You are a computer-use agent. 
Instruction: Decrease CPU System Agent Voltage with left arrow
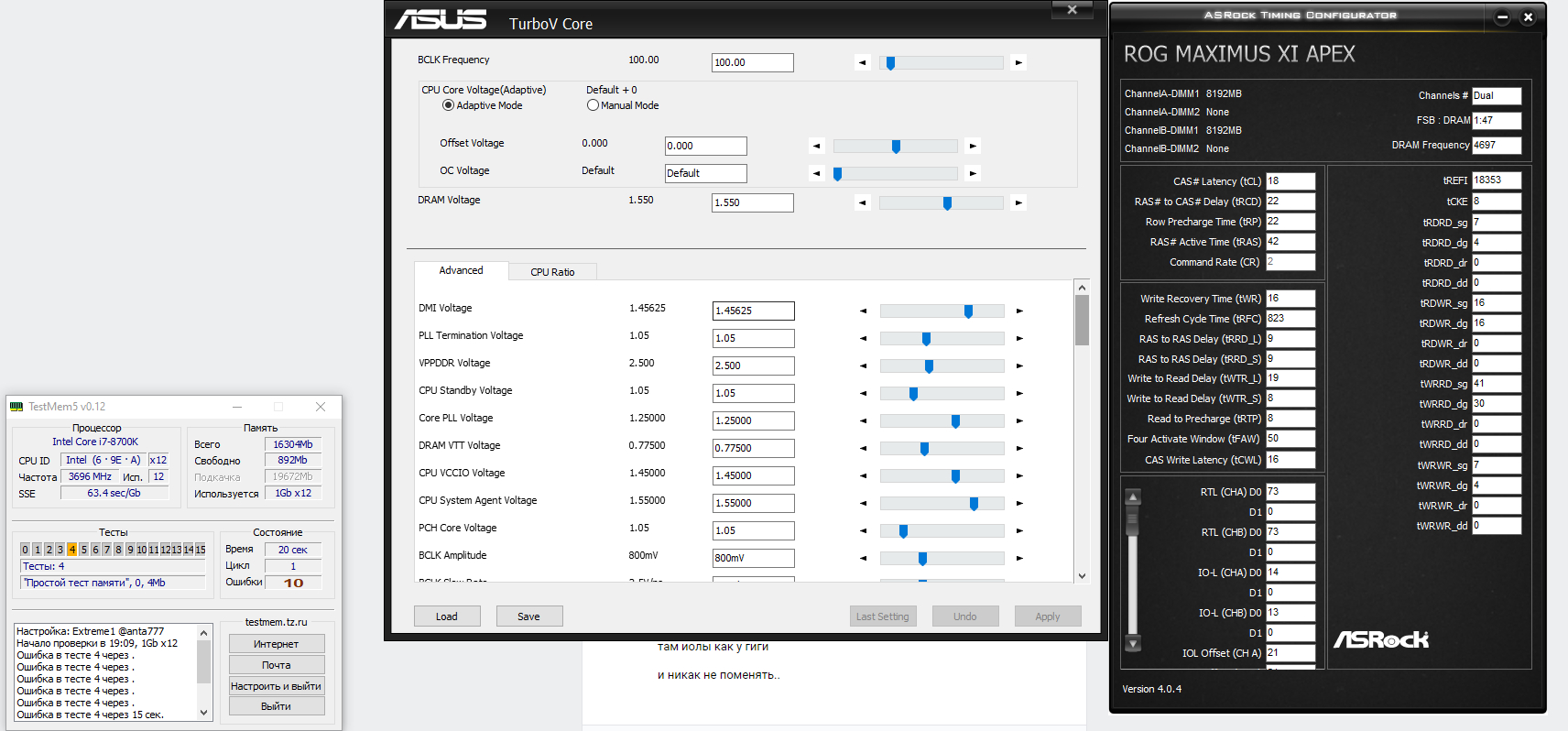coord(863,503)
